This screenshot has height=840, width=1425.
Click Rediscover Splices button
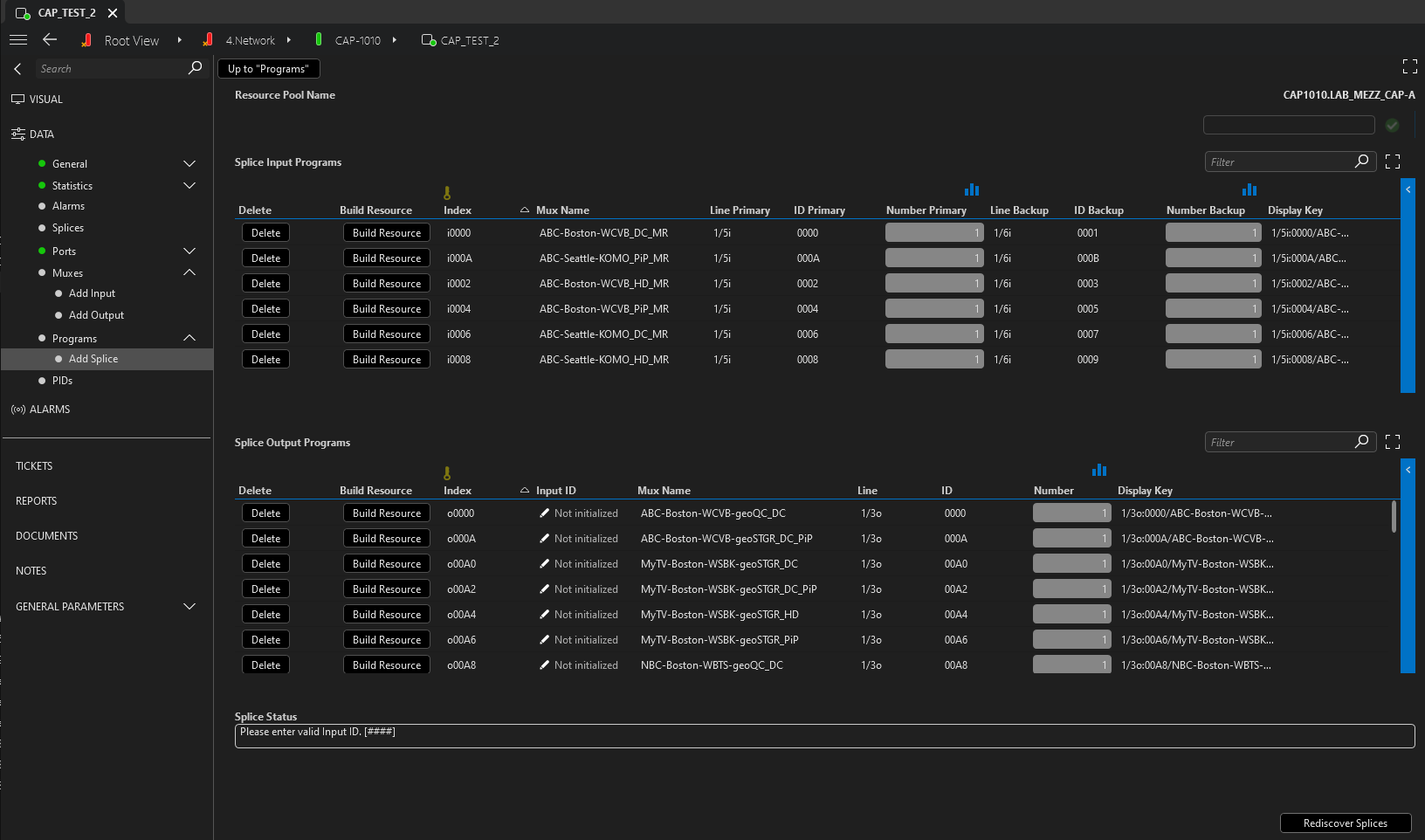pyautogui.click(x=1345, y=823)
